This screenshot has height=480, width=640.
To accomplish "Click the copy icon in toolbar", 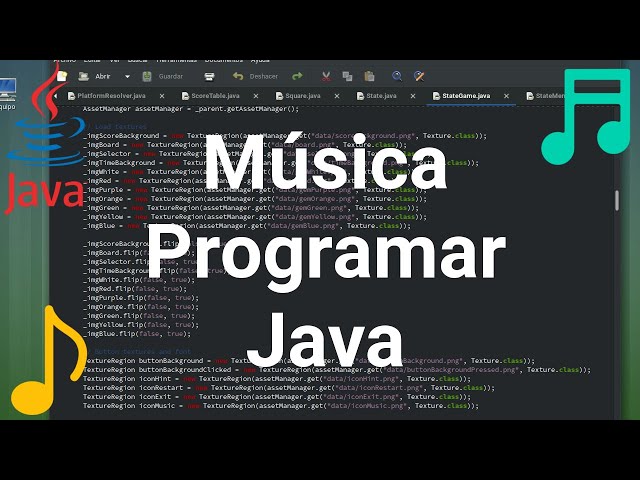I will pos(347,76).
